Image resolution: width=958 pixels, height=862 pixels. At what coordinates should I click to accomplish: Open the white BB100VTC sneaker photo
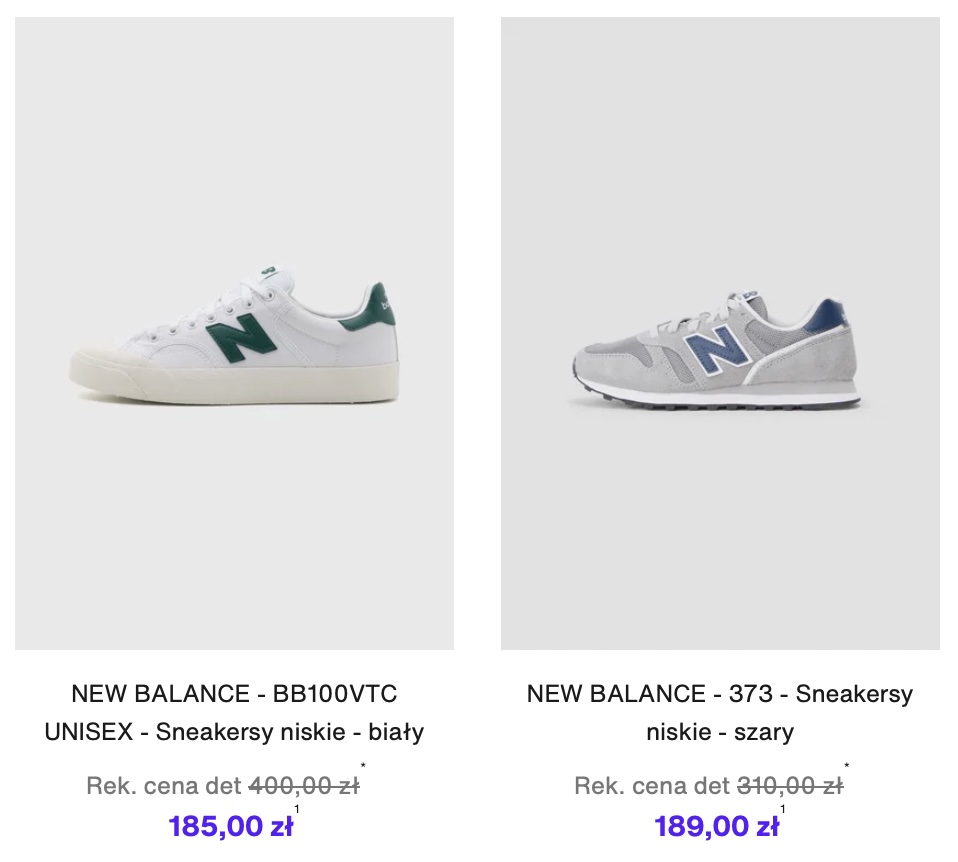(234, 333)
